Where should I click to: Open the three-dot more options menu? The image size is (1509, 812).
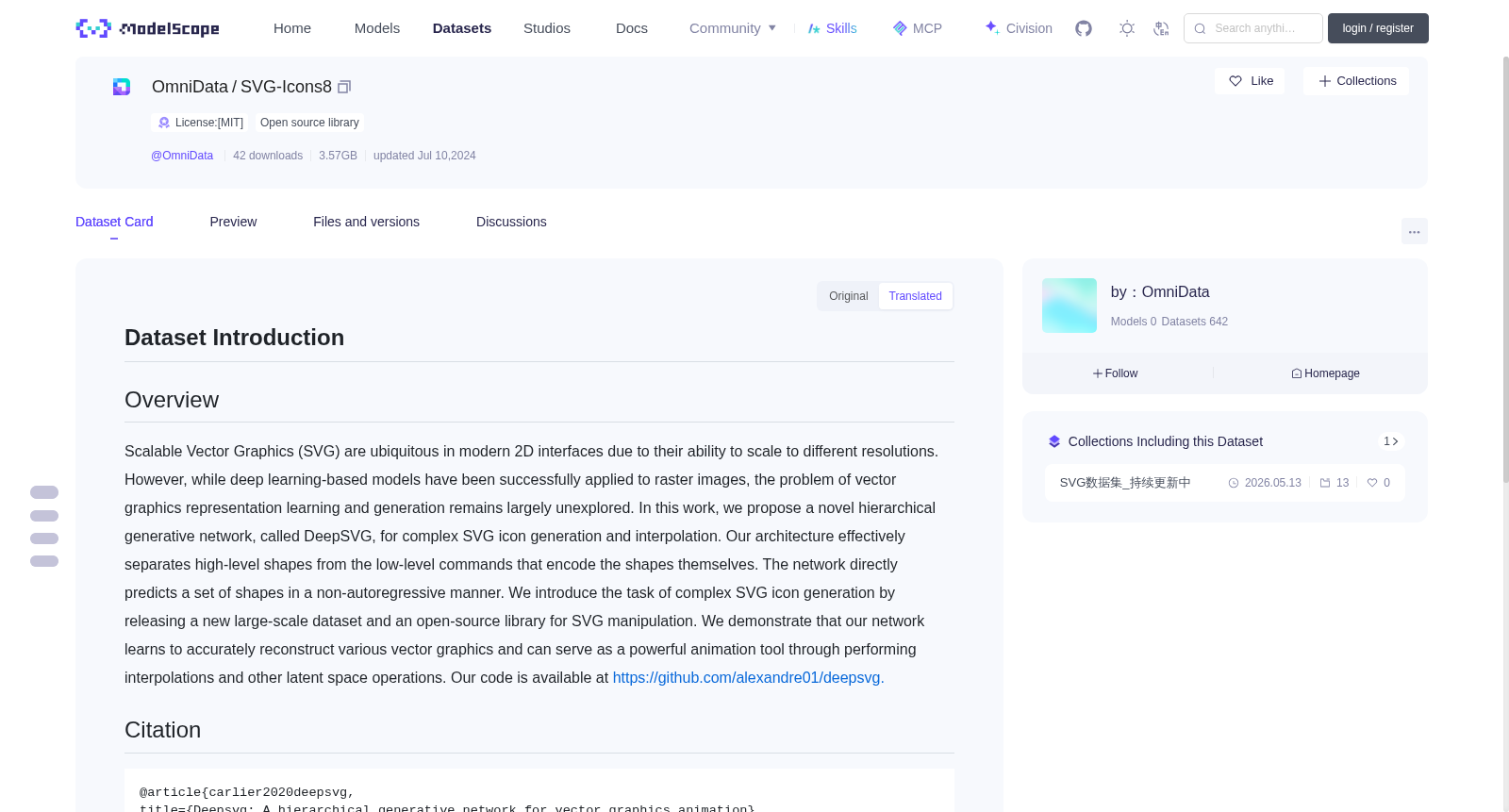[x=1415, y=231]
